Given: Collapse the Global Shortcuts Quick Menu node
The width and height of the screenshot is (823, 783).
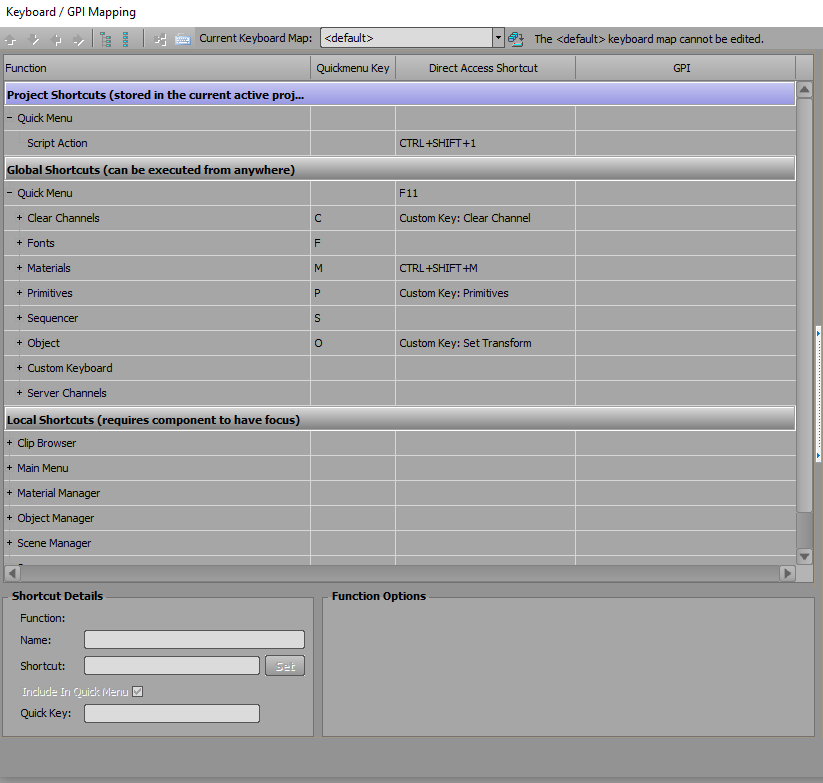Looking at the screenshot, I should click(9, 193).
